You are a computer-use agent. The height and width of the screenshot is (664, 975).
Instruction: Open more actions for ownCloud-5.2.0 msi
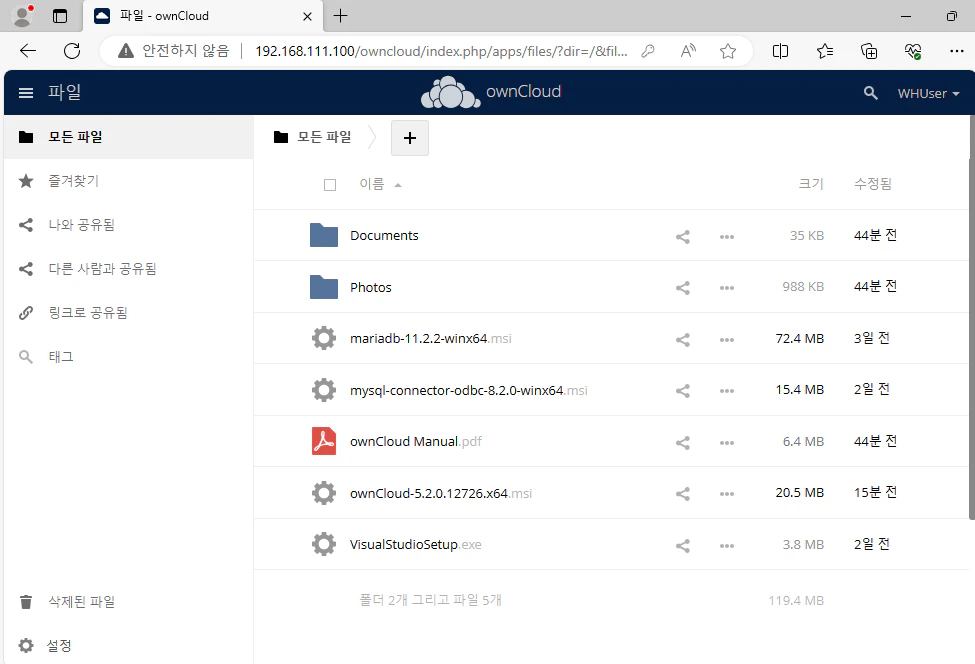727,494
